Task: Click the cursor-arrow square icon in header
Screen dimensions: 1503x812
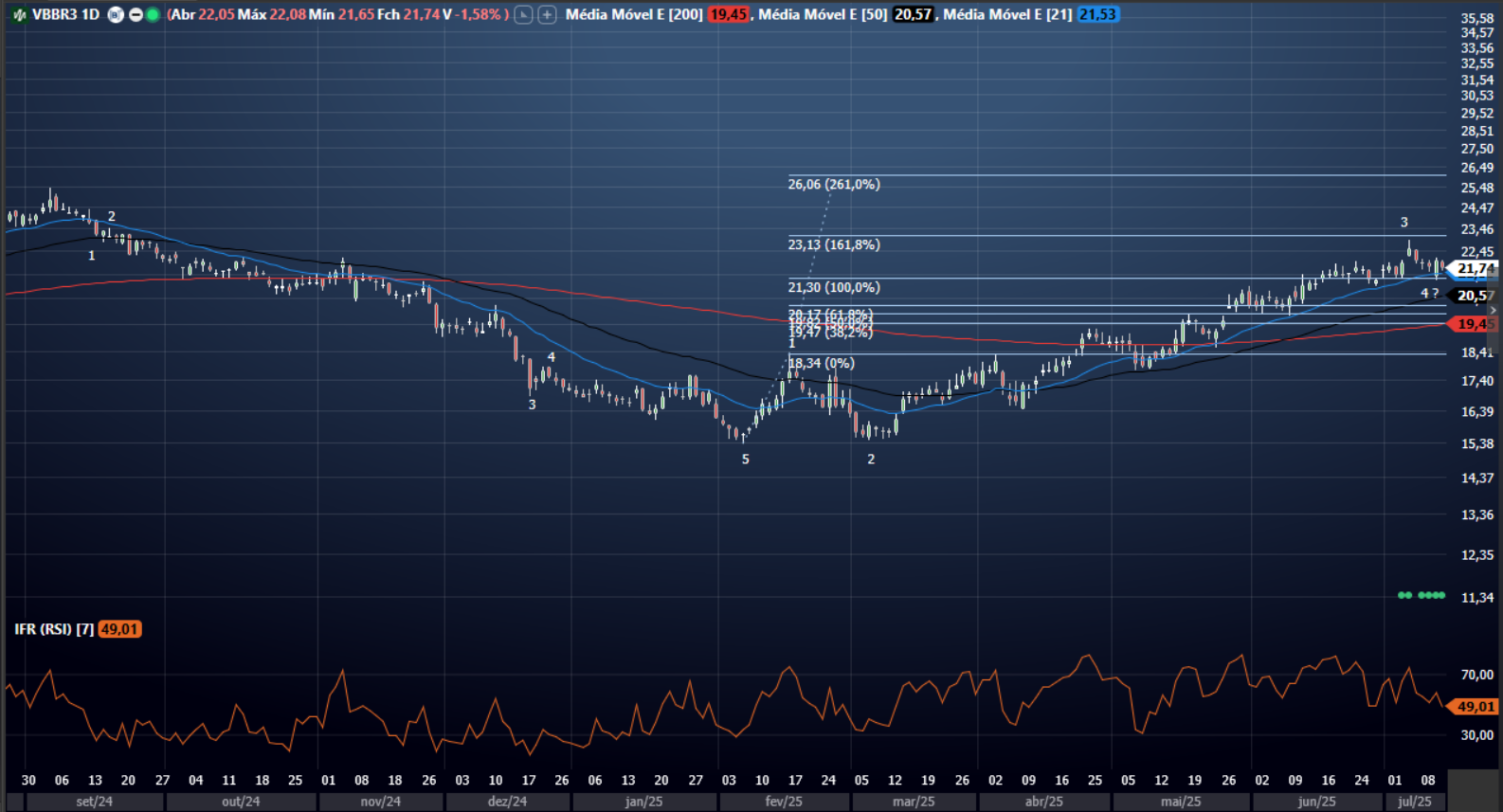Action: 523,15
